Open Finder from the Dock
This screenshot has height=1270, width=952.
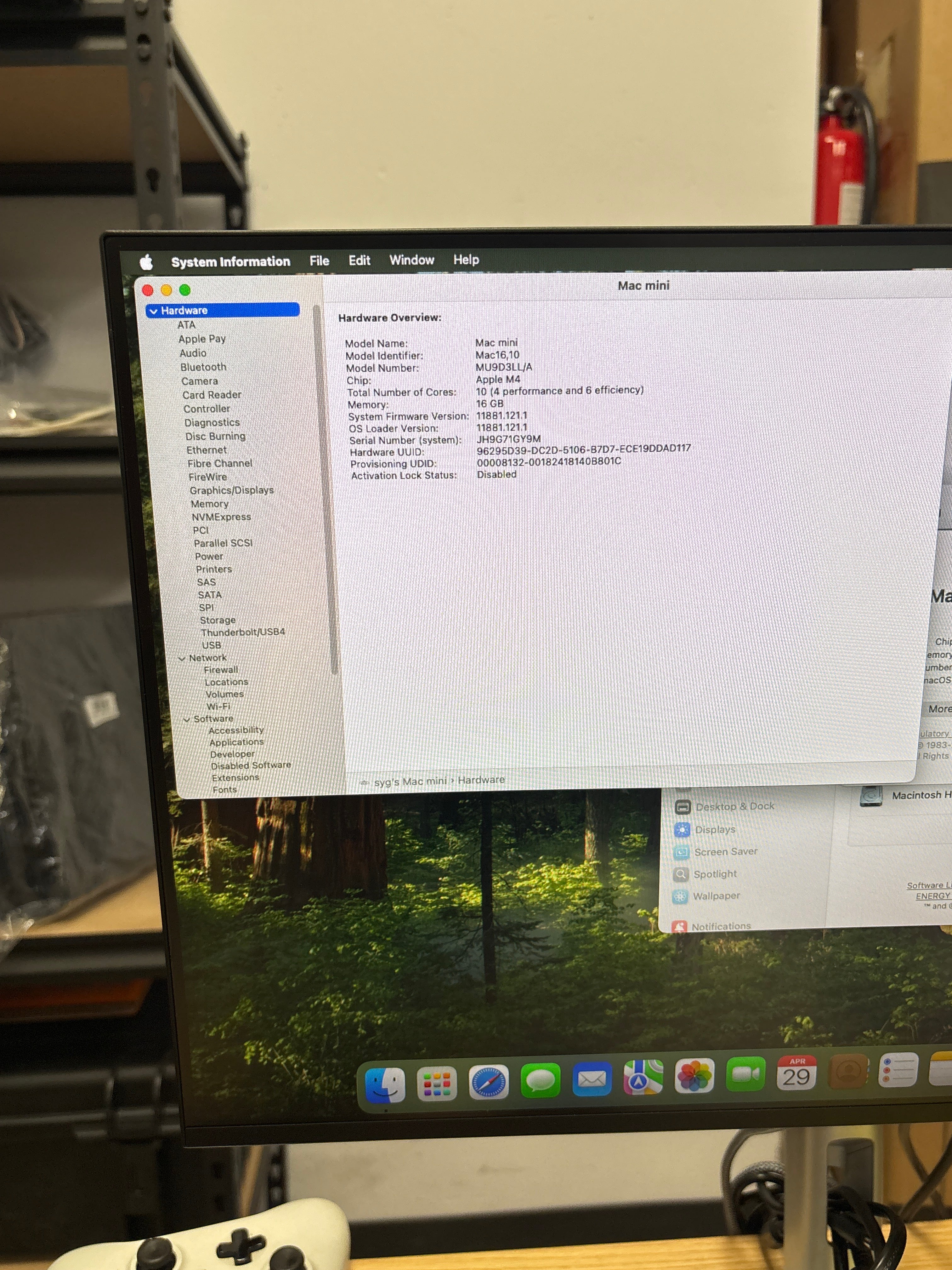tap(385, 1084)
